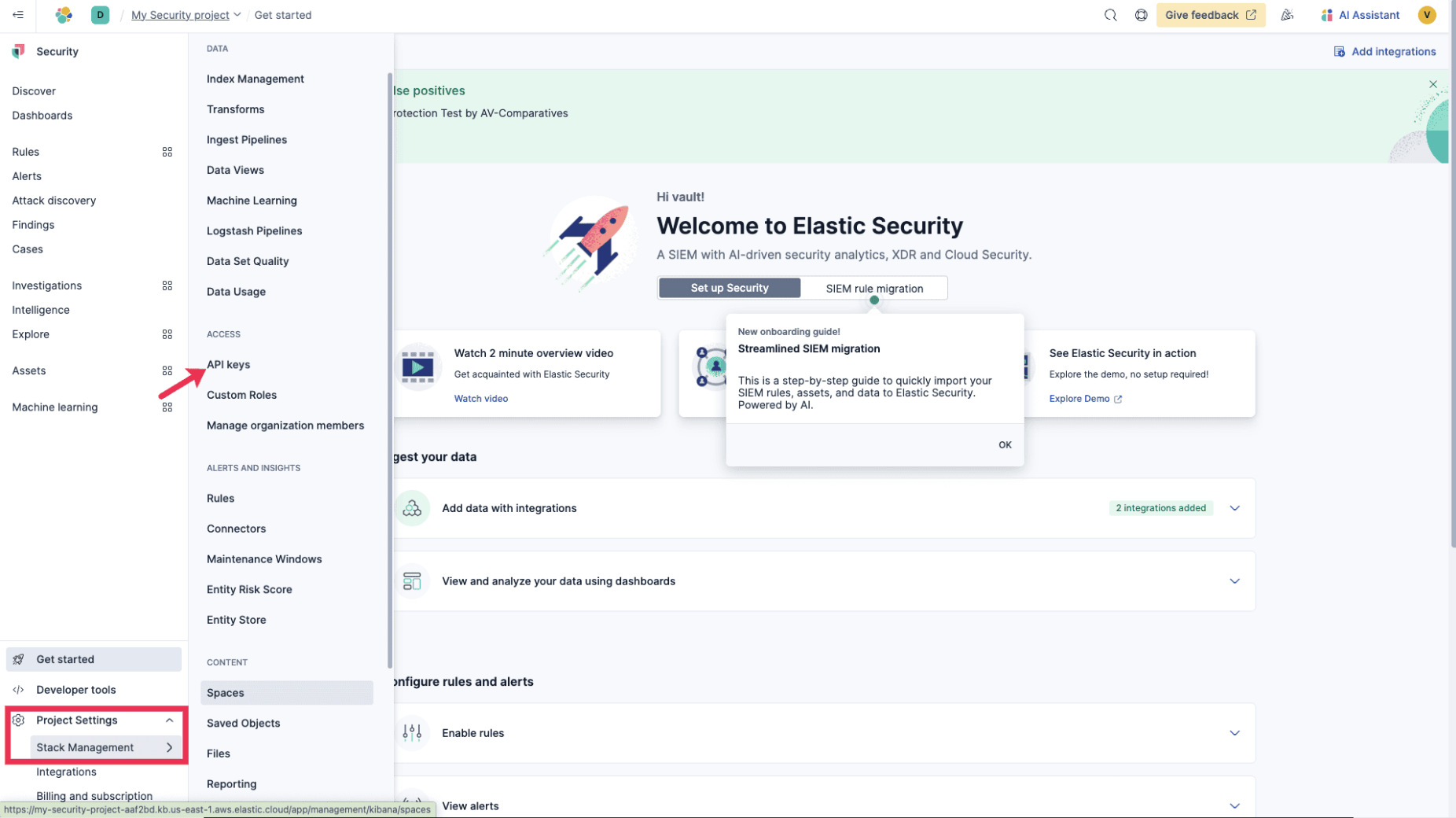Image resolution: width=1456 pixels, height=818 pixels.
Task: Expand View alerts chevron
Action: click(x=1234, y=806)
